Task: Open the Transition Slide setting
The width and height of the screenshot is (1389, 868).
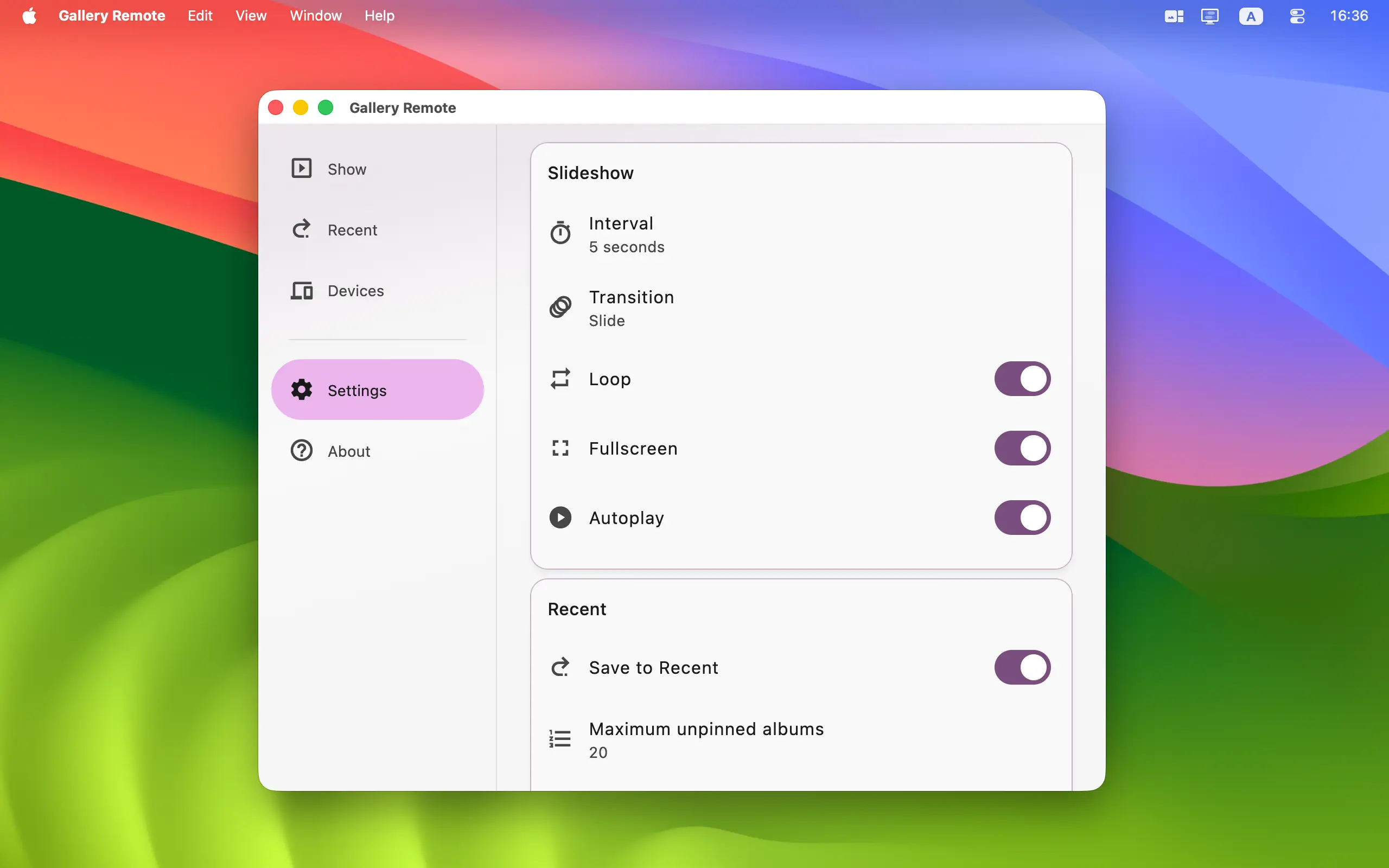Action: [x=801, y=308]
